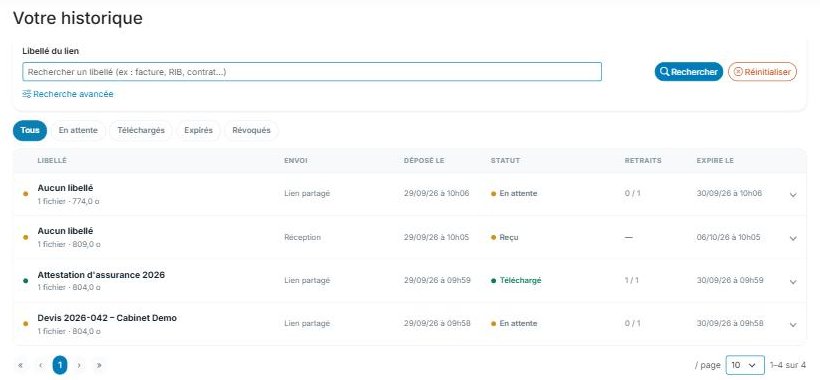Screen dimensions: 820x380
Task: Click the 1–4 sur 4 count text
Action: pyautogui.click(x=788, y=365)
